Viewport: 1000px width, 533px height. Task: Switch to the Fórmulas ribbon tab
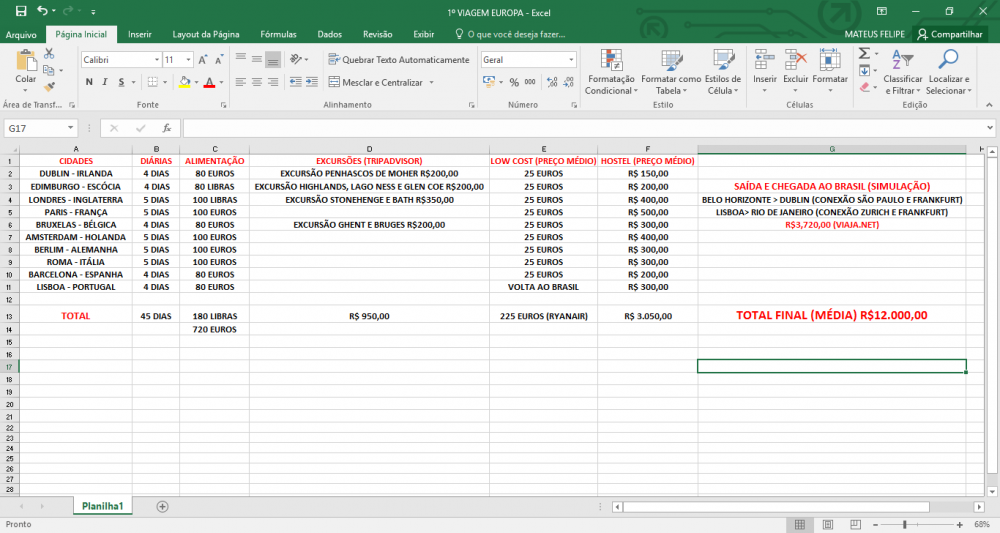278,34
